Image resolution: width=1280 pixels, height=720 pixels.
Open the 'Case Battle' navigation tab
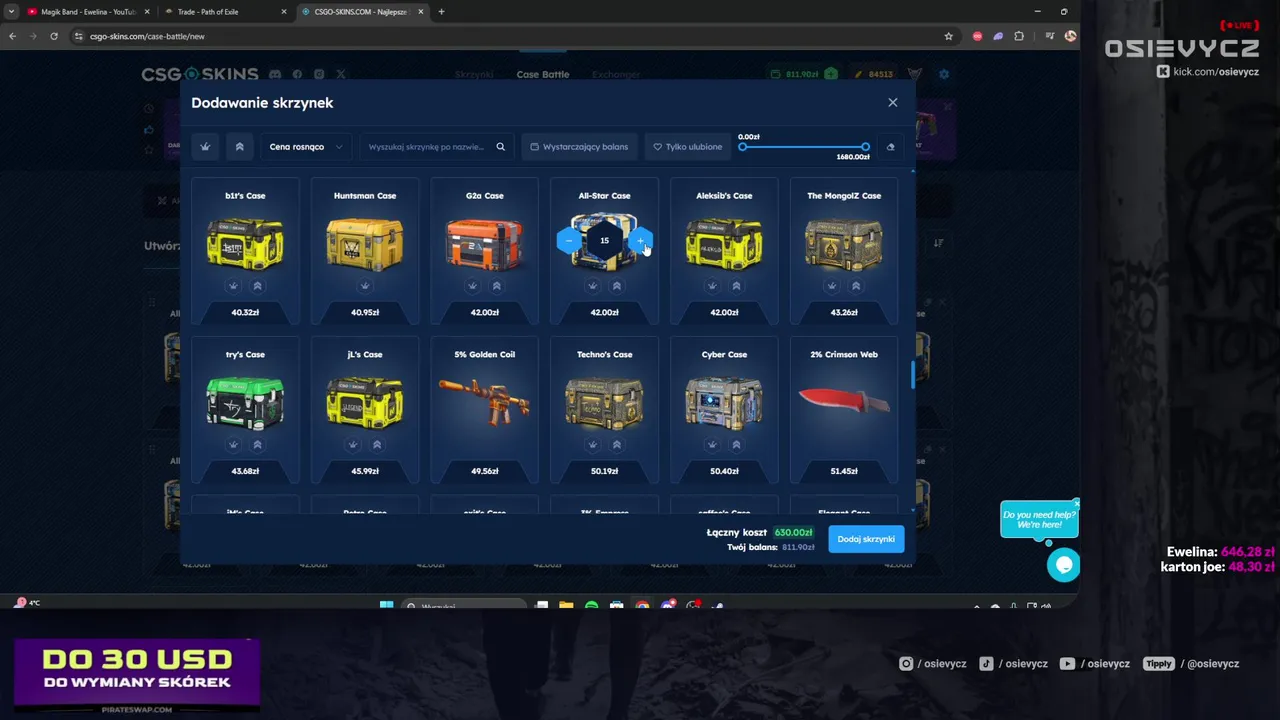[543, 74]
